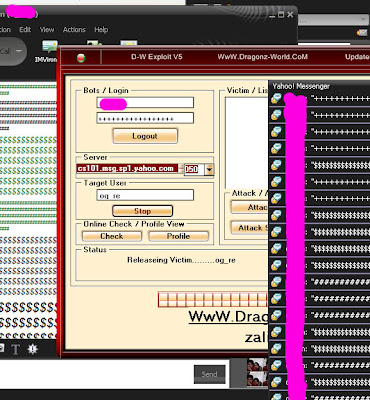The image size is (370, 400).
Task: Open the IMVironment toolbar icon in chat window
Action: (x=48, y=51)
